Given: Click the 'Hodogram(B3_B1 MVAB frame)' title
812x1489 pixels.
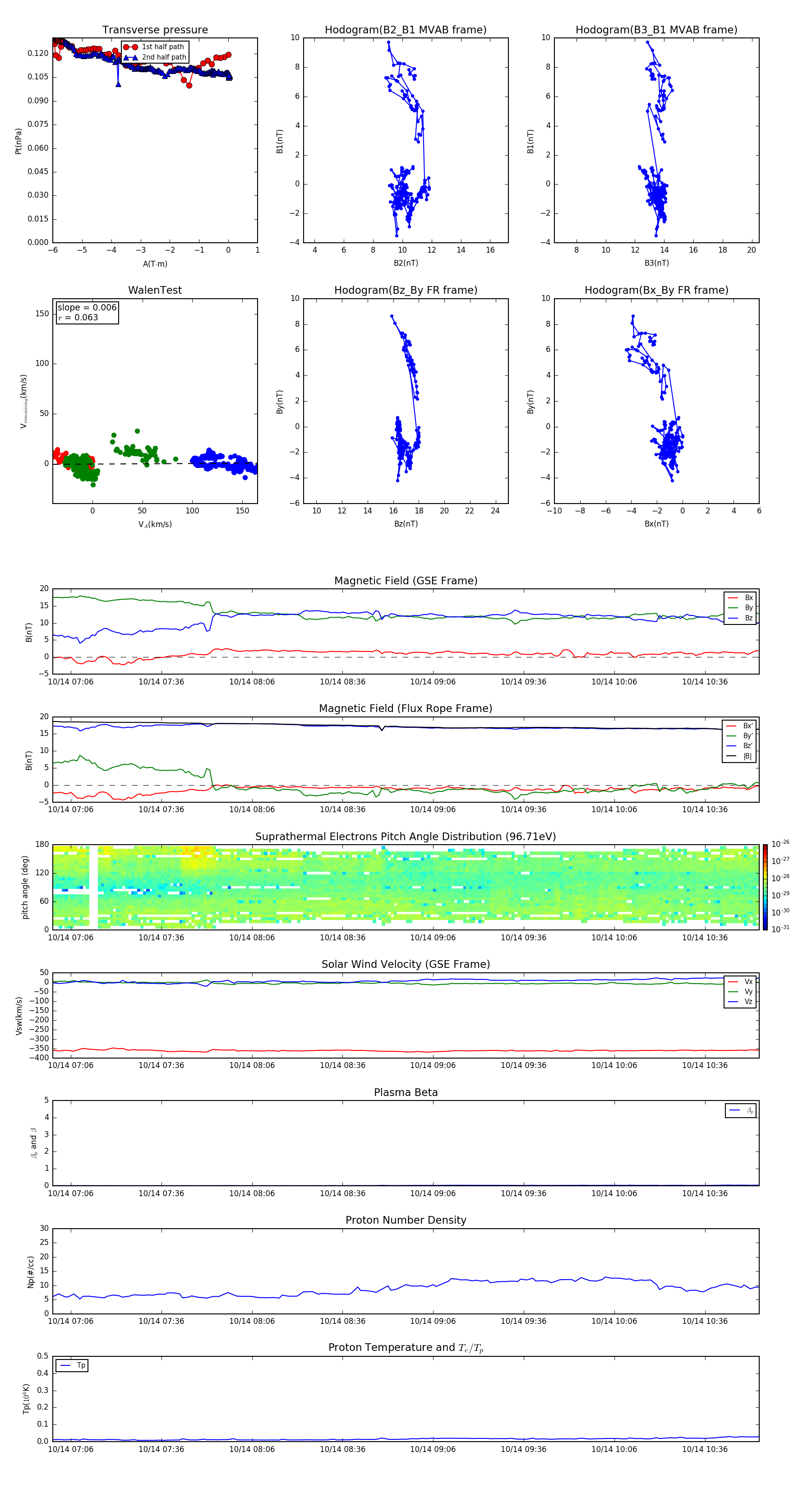Looking at the screenshot, I should 656,30.
